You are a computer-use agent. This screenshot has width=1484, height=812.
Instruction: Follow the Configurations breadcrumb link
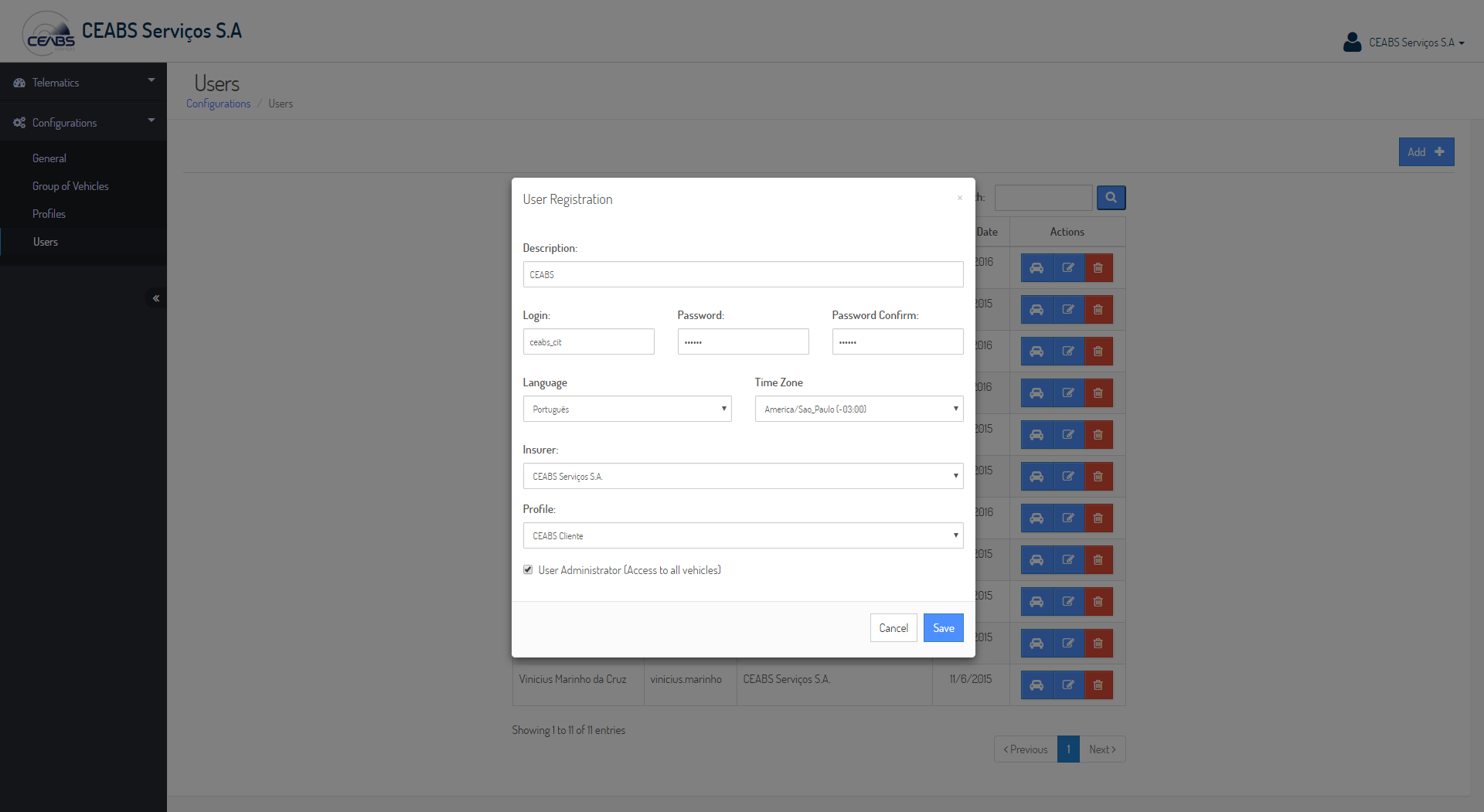point(218,104)
